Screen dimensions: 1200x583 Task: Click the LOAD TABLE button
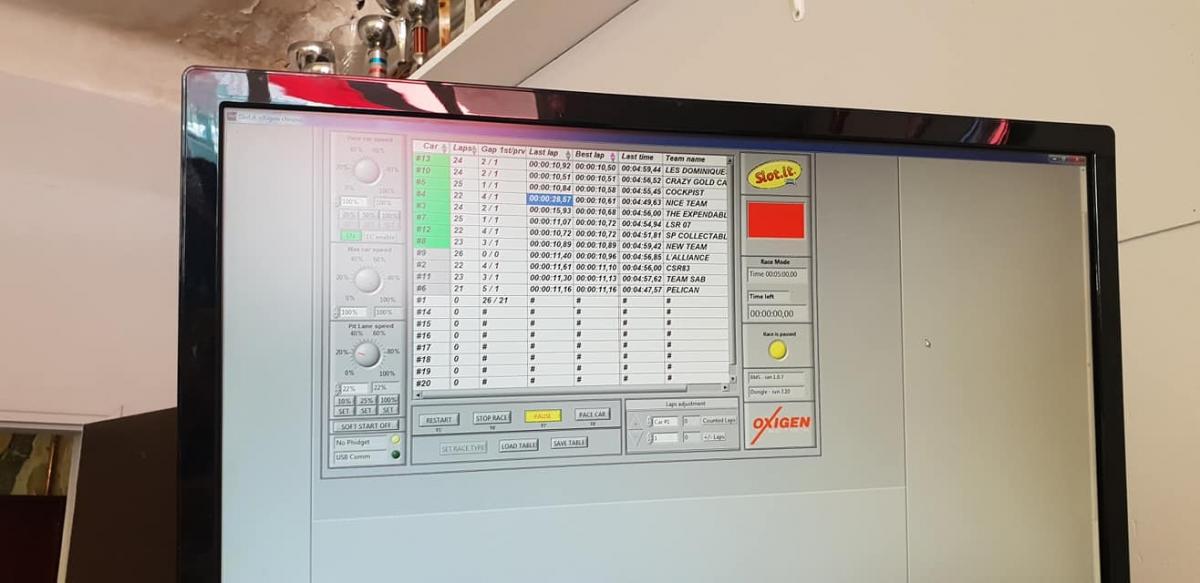click(518, 445)
